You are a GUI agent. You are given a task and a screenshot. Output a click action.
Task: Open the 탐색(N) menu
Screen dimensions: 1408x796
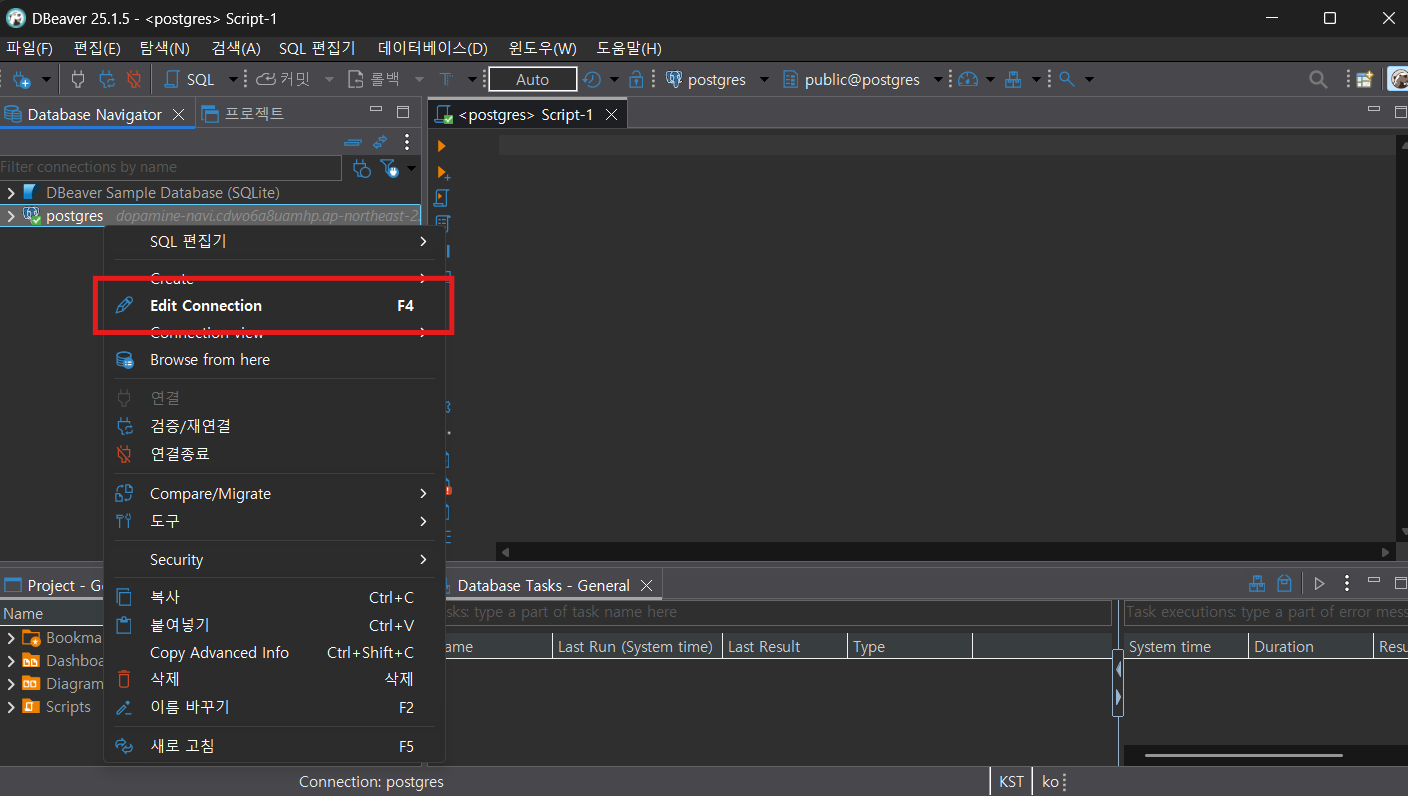pyautogui.click(x=165, y=48)
